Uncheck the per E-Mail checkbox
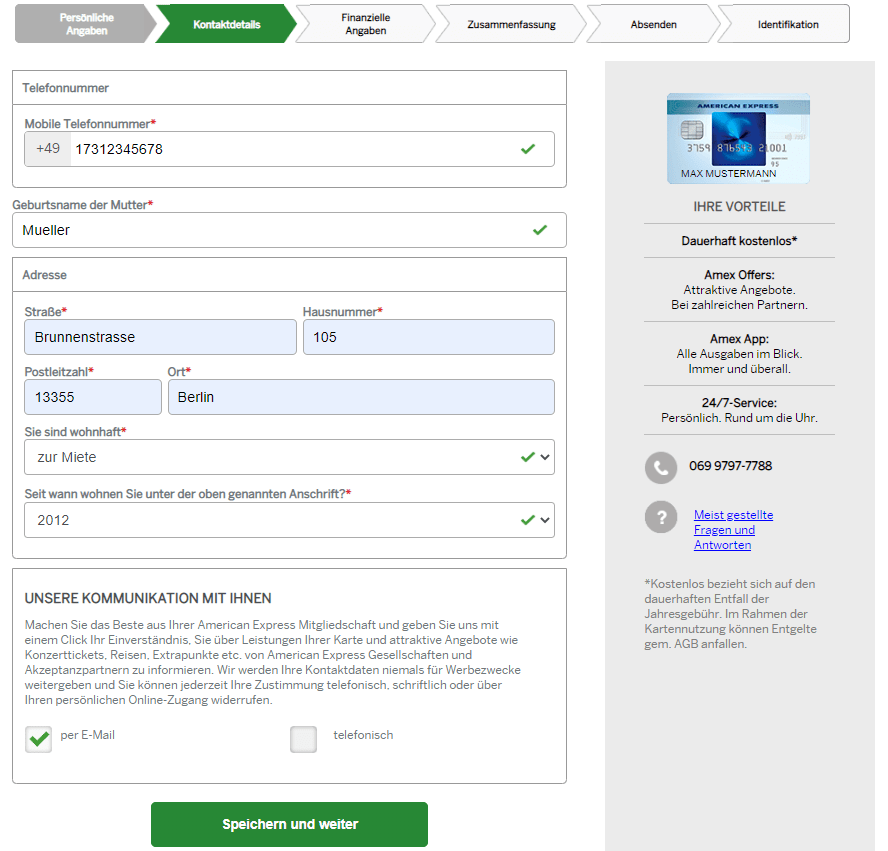Screen dimensions: 888x851 39,739
